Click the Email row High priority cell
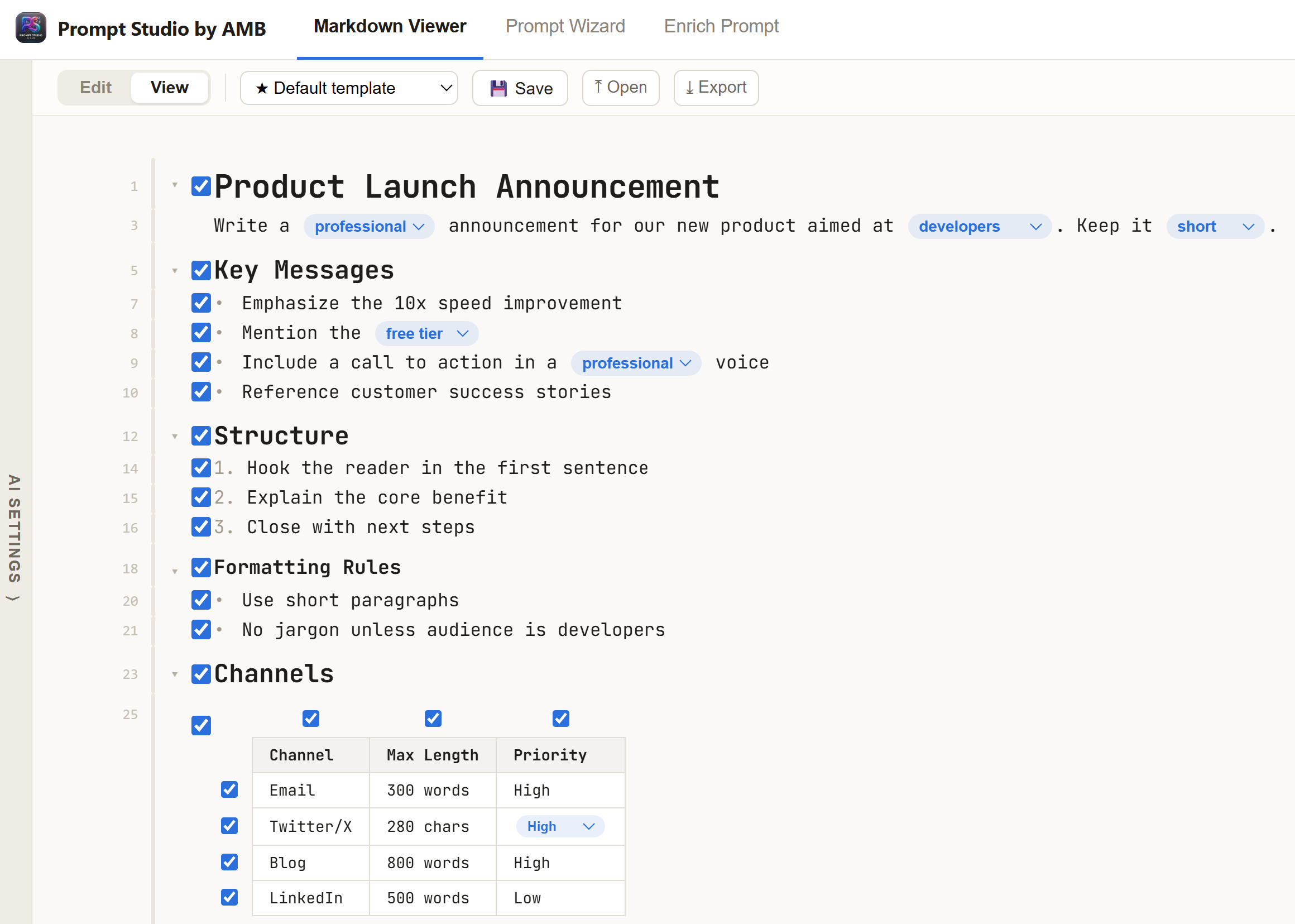1295x924 pixels. coord(561,791)
